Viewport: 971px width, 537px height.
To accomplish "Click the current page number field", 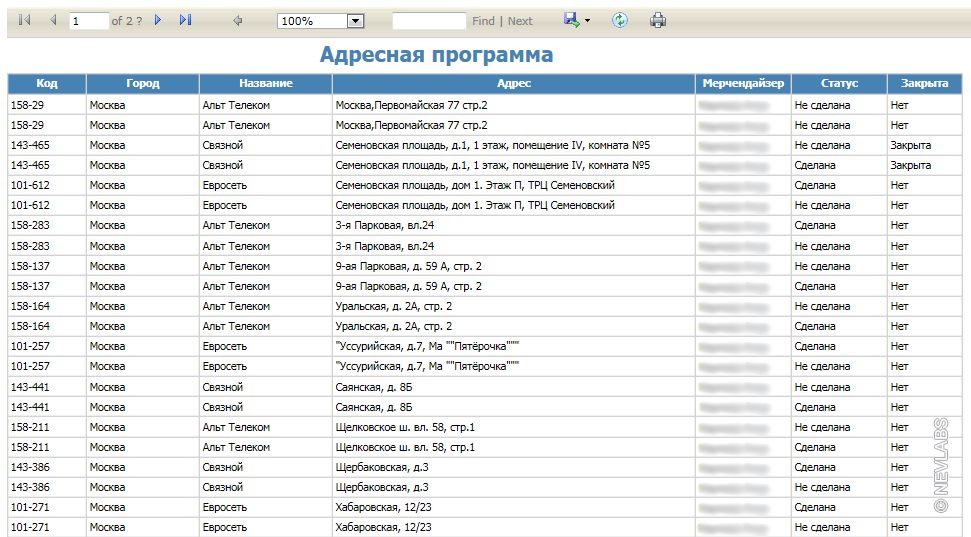I will coord(89,21).
